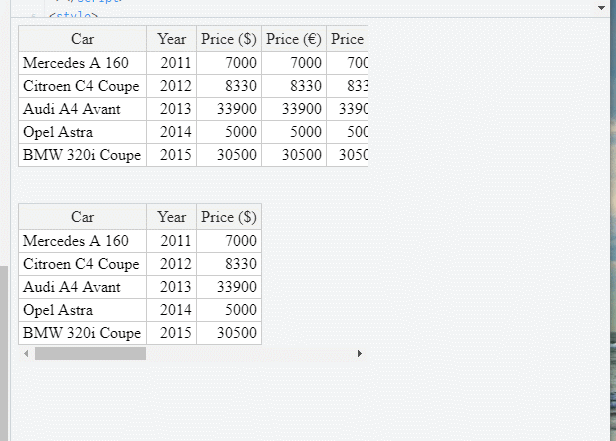Screen dimensions: 616x441
Task: Click price 33900 in bottom table
Action: [x=229, y=287]
